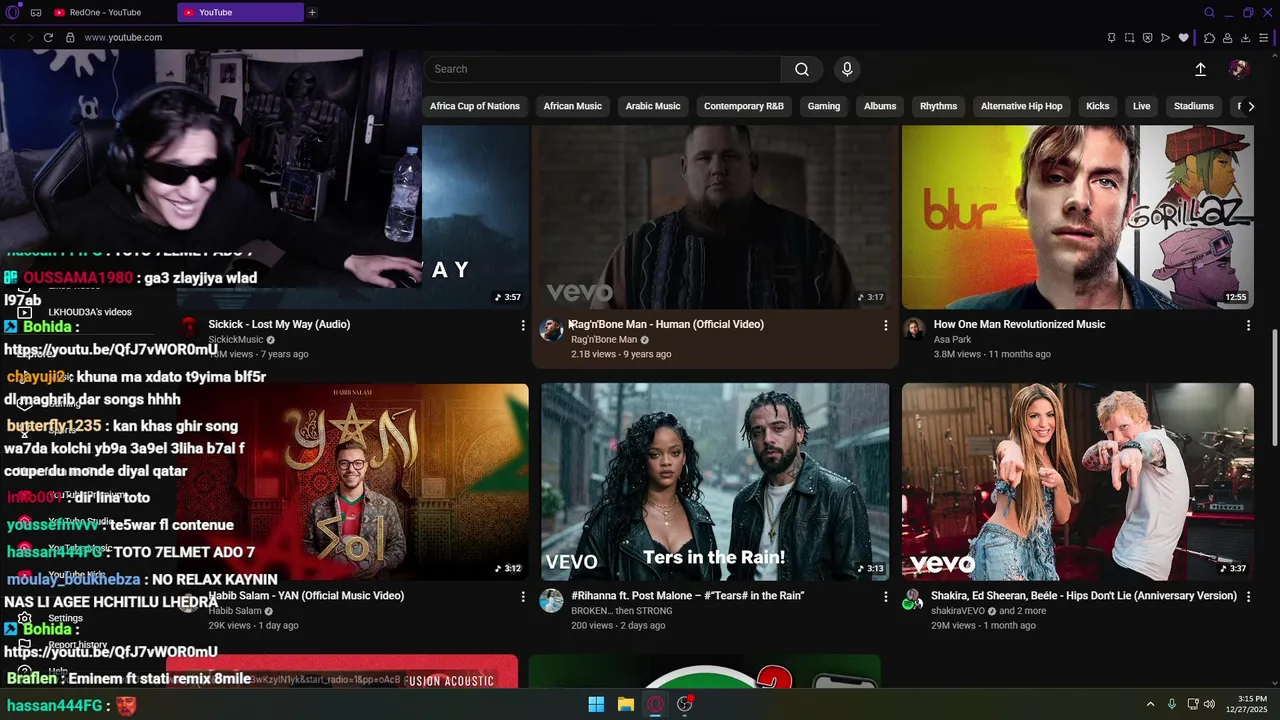Image resolution: width=1280 pixels, height=720 pixels.
Task: Start voice search with microphone
Action: [847, 69]
